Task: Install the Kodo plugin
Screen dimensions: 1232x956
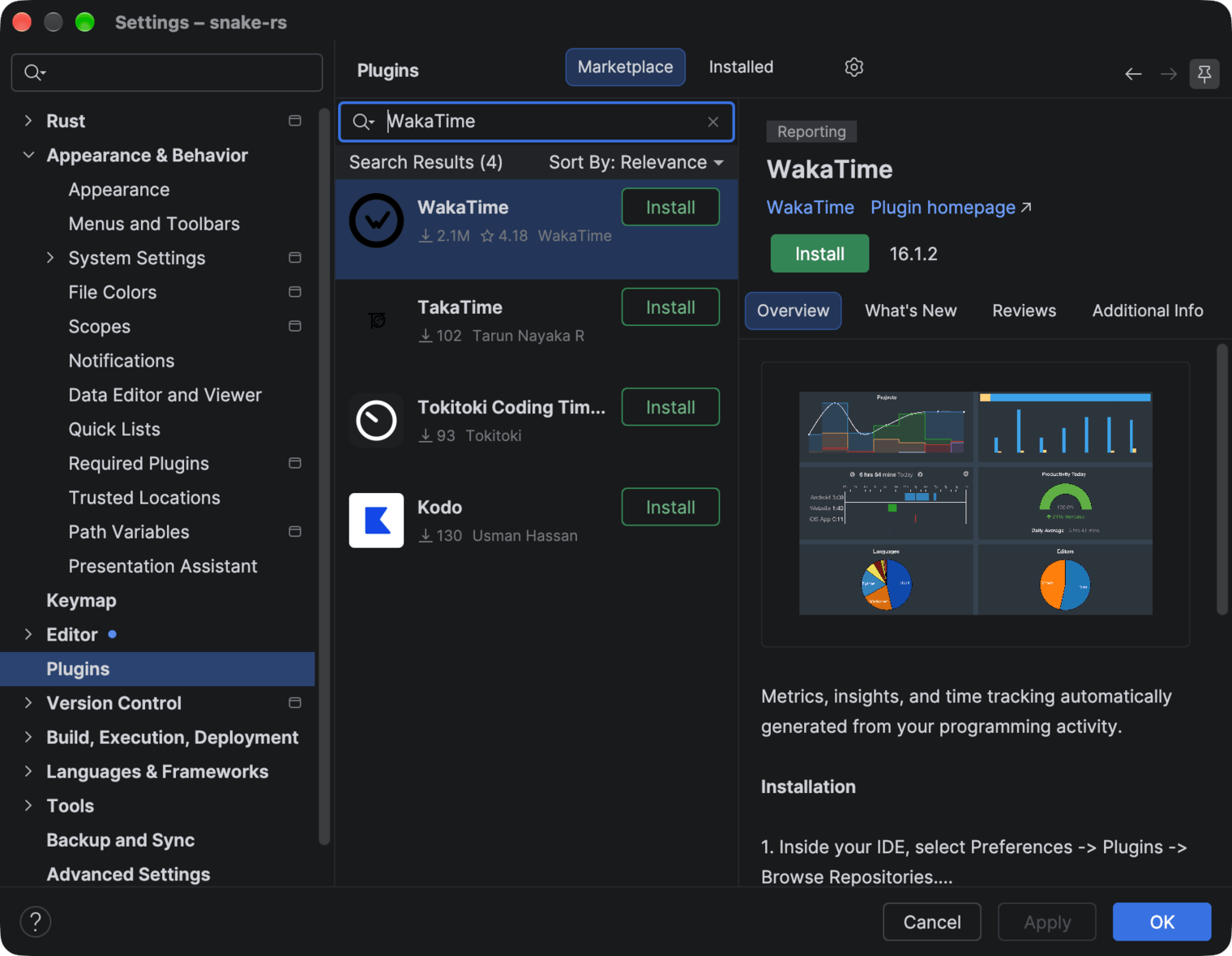Action: 670,508
